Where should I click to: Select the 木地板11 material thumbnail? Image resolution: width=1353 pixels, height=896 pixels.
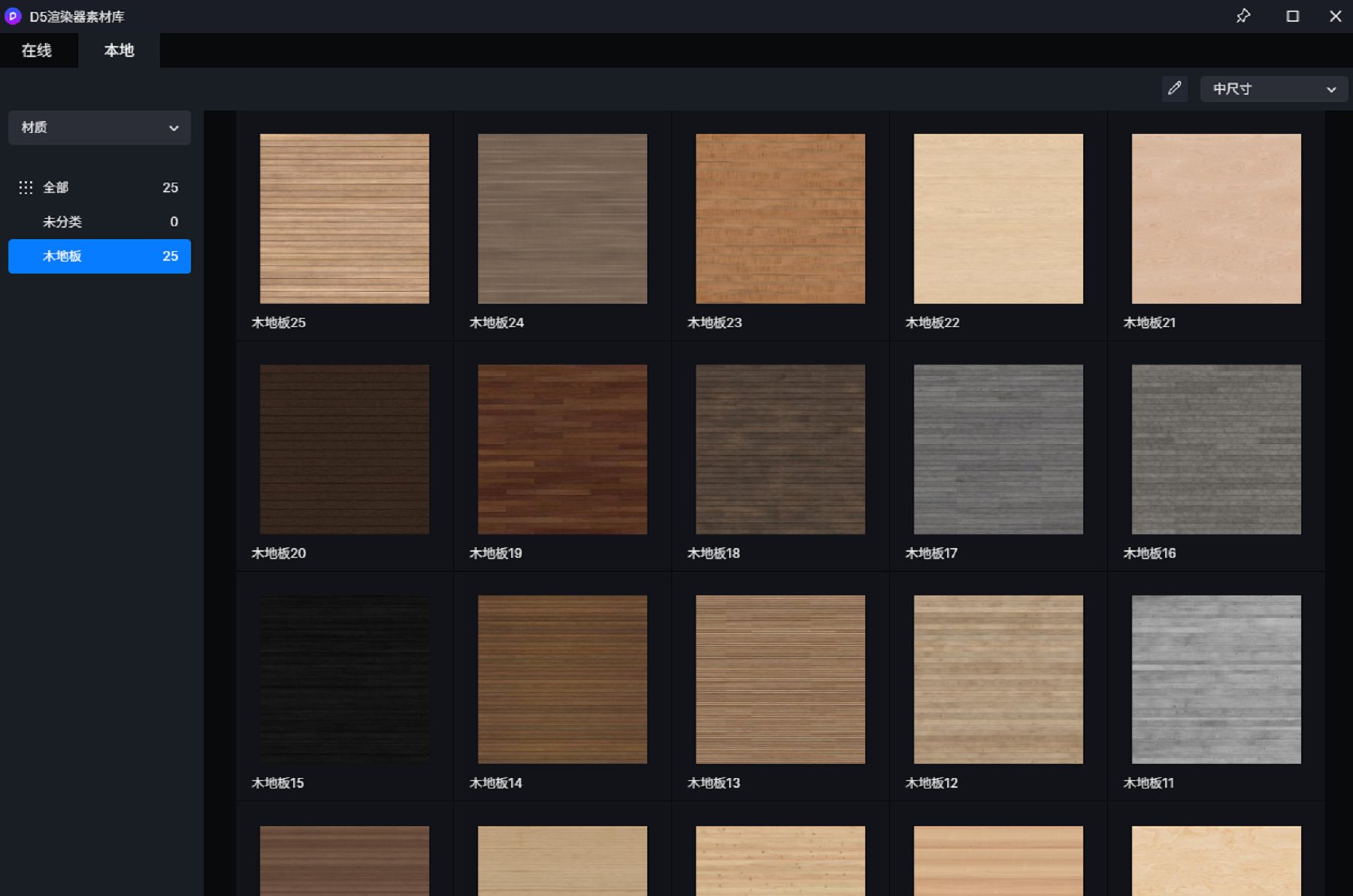1216,680
